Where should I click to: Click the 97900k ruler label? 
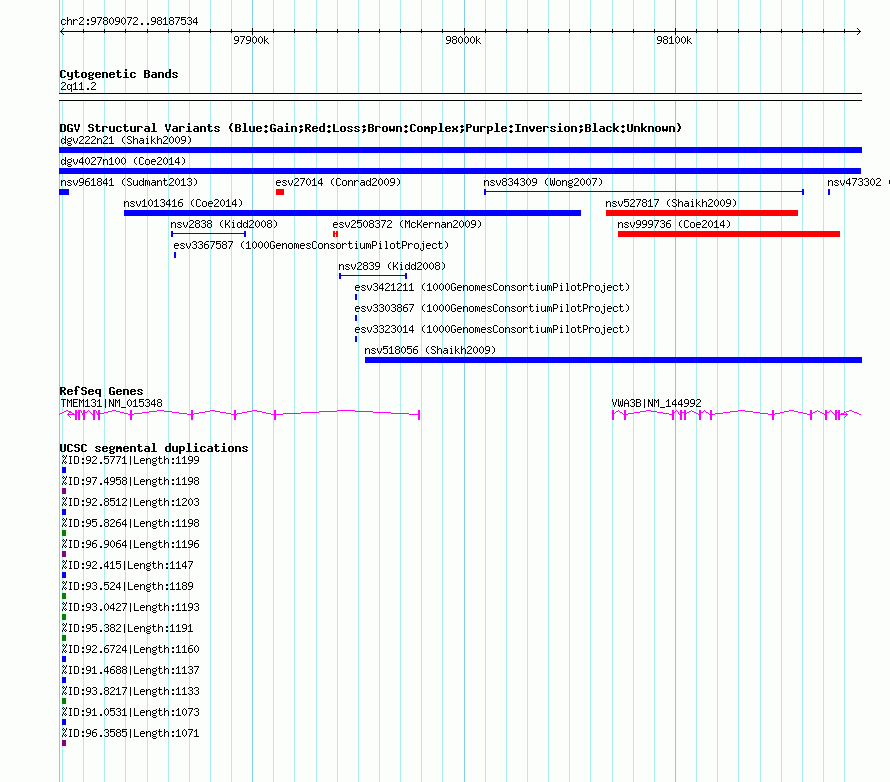pyautogui.click(x=251, y=40)
